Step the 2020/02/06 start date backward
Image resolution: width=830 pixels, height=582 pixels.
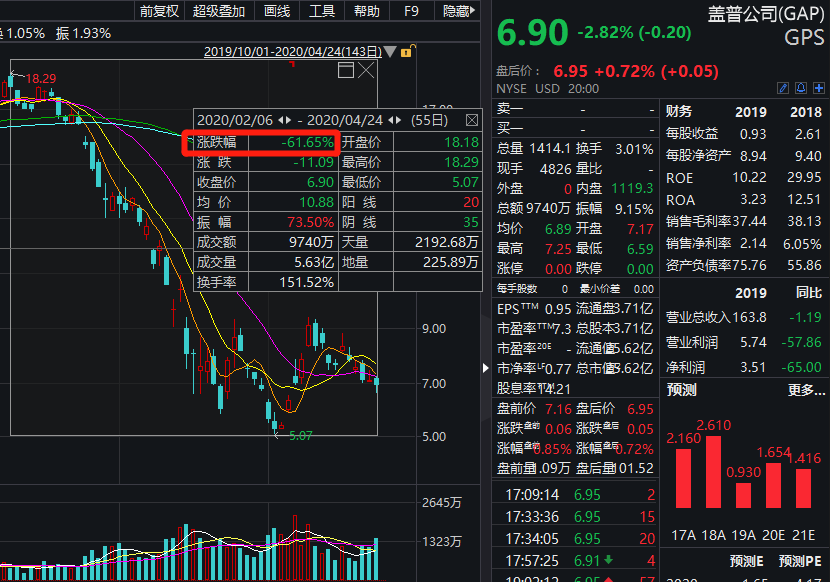coord(280,120)
